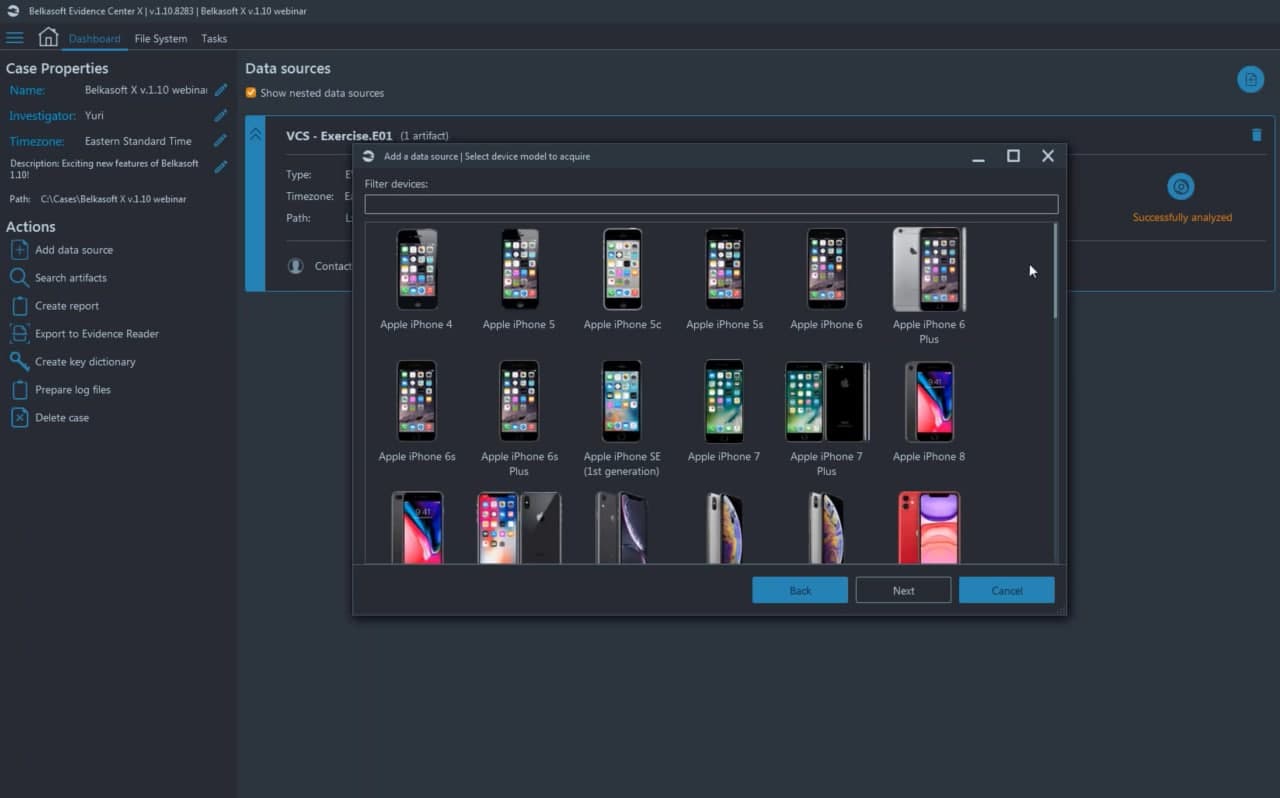Go to the Home screen icon
1280x798 pixels.
tap(48, 37)
